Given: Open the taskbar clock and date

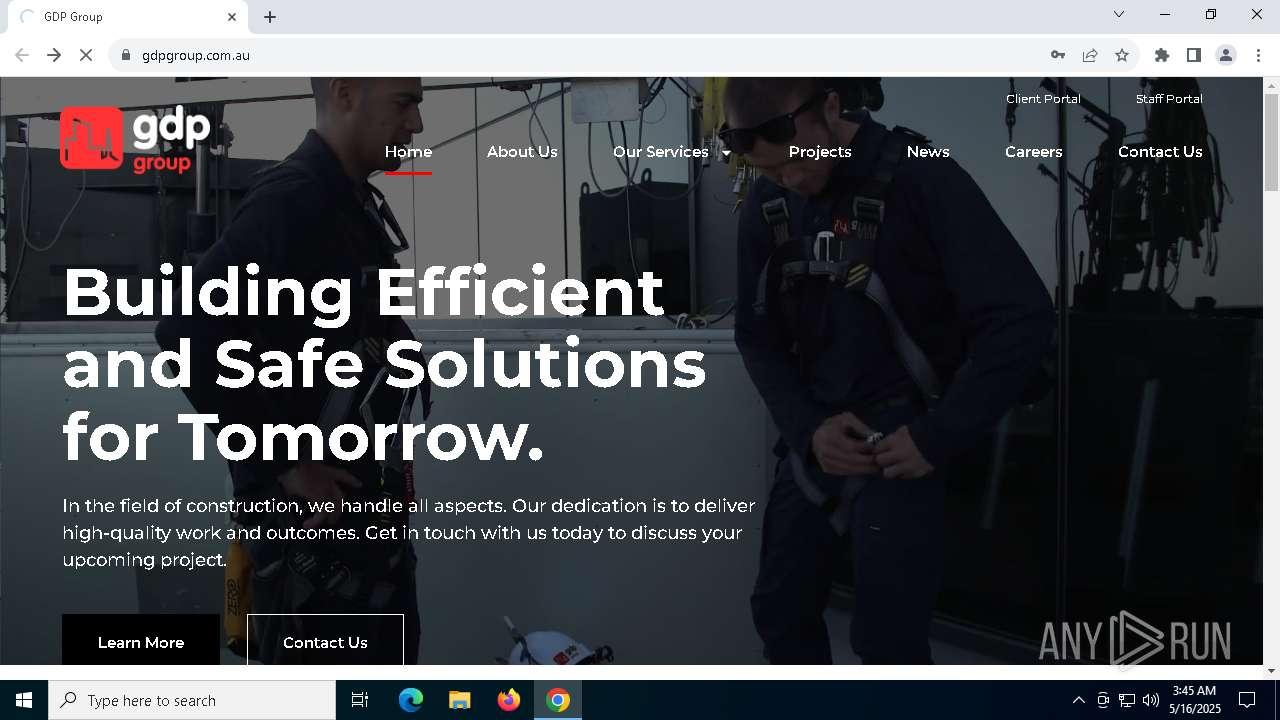Looking at the screenshot, I should 1195,700.
